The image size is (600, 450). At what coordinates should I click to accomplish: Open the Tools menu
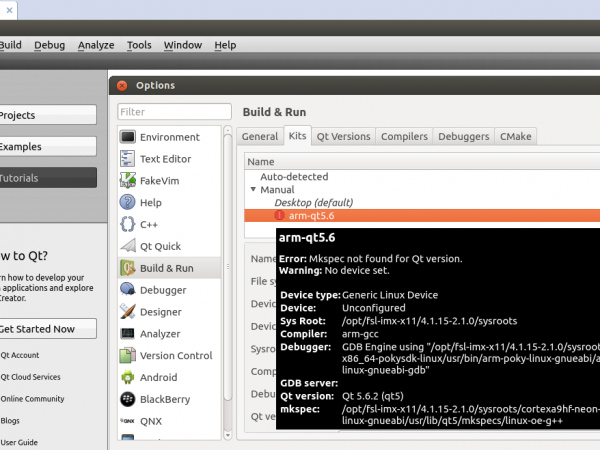(x=139, y=45)
